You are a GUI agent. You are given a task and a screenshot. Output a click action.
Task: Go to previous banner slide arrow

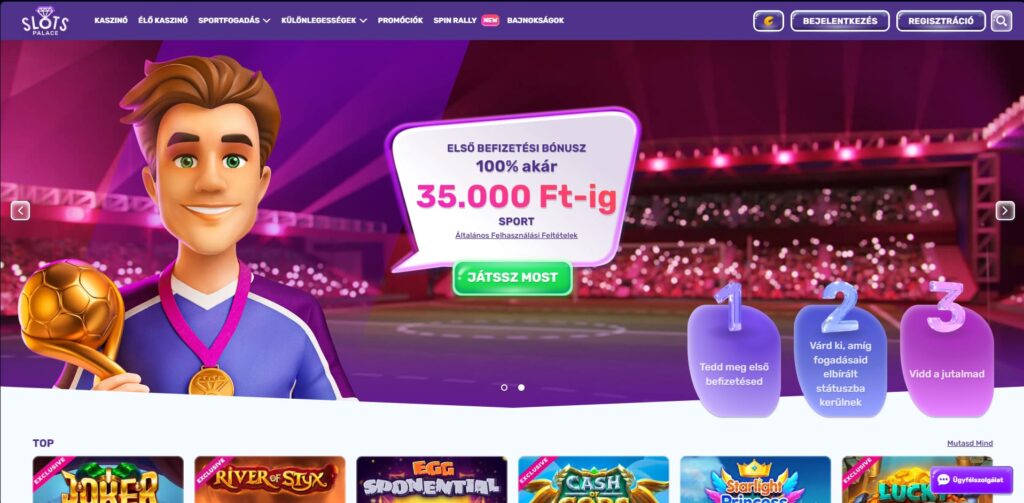pyautogui.click(x=20, y=210)
